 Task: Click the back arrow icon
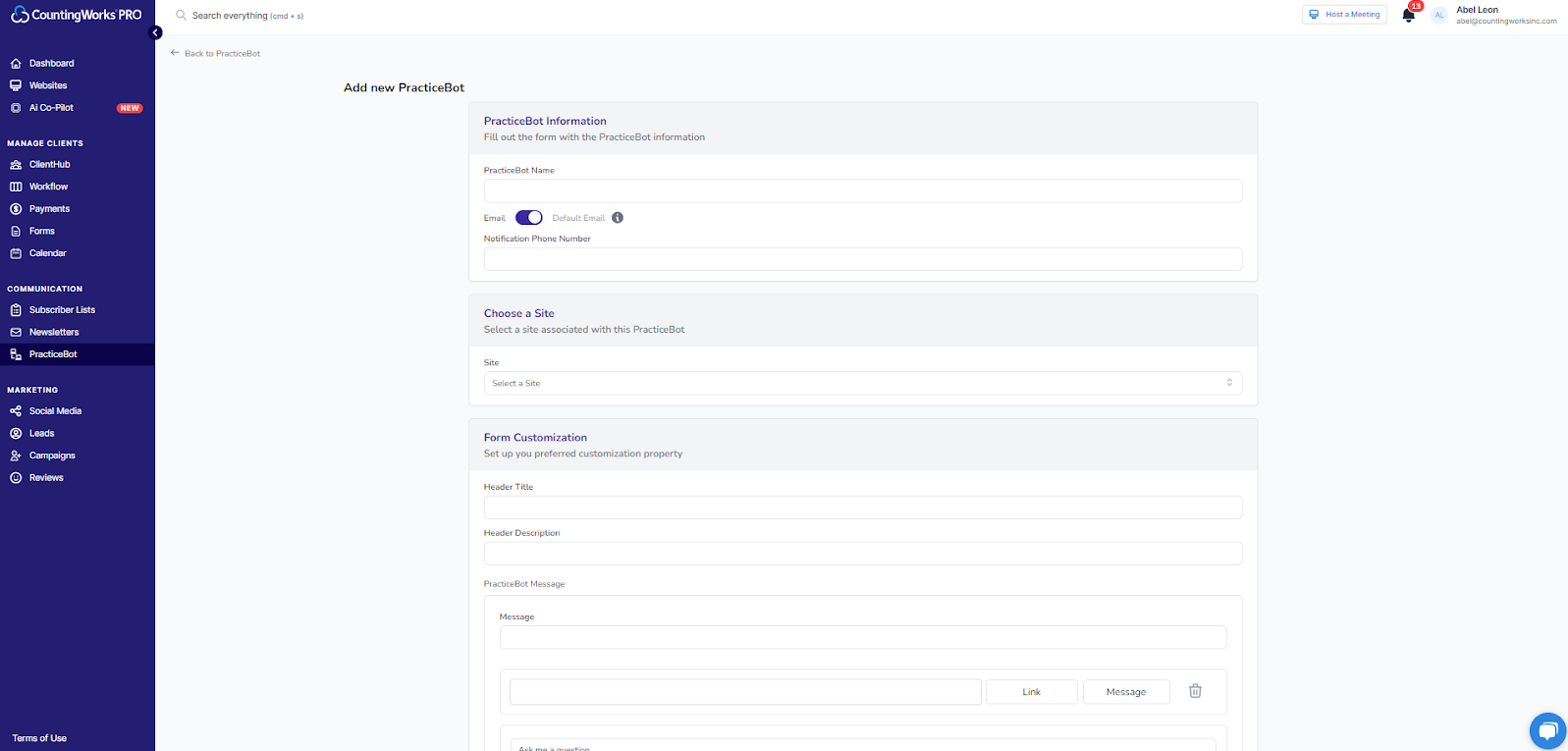(175, 53)
